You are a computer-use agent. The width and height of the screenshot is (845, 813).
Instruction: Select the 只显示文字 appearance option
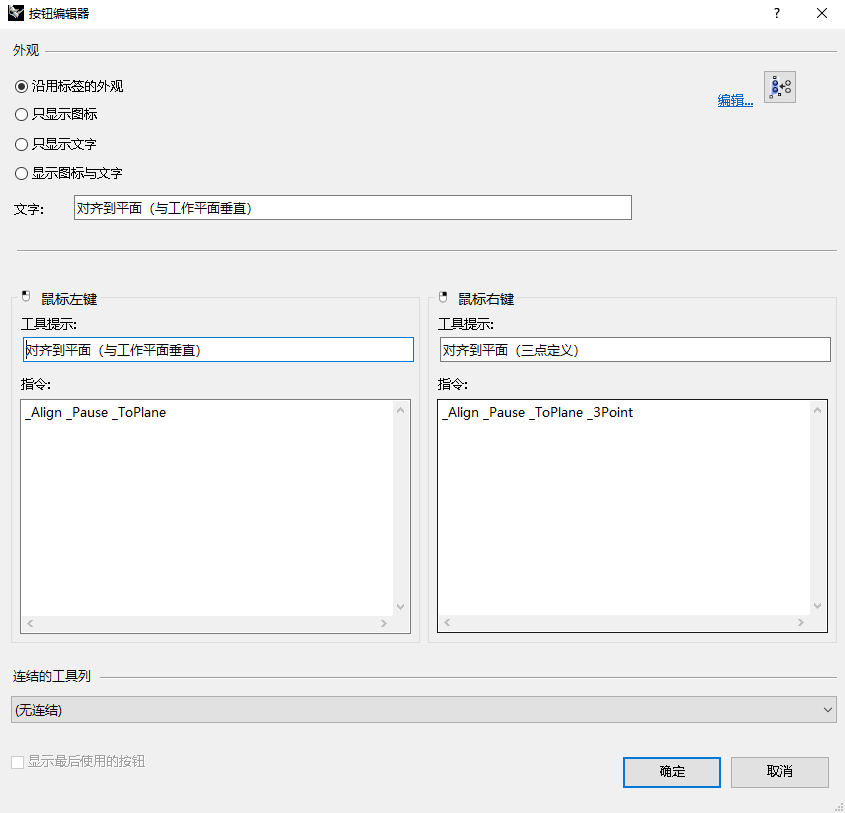pos(21,144)
